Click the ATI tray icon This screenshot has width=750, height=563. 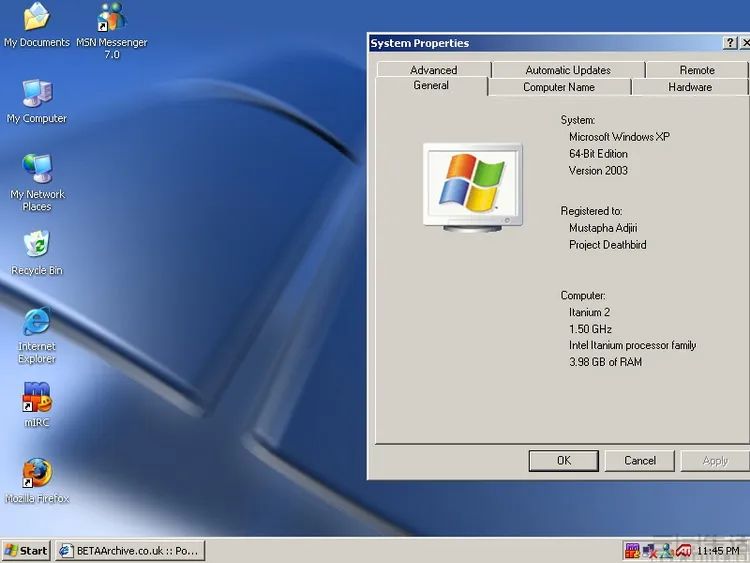point(684,551)
